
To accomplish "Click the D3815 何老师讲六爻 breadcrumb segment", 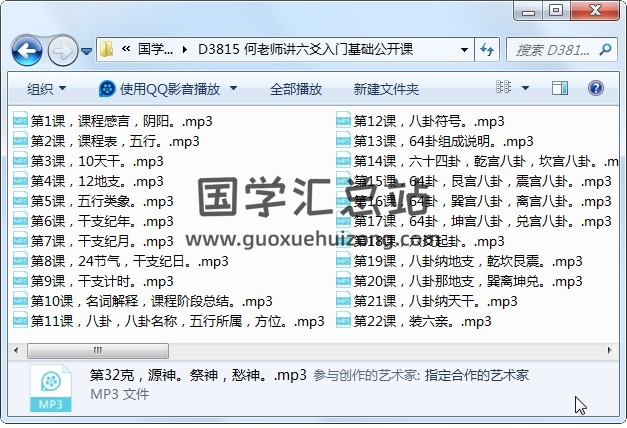I will coord(305,49).
